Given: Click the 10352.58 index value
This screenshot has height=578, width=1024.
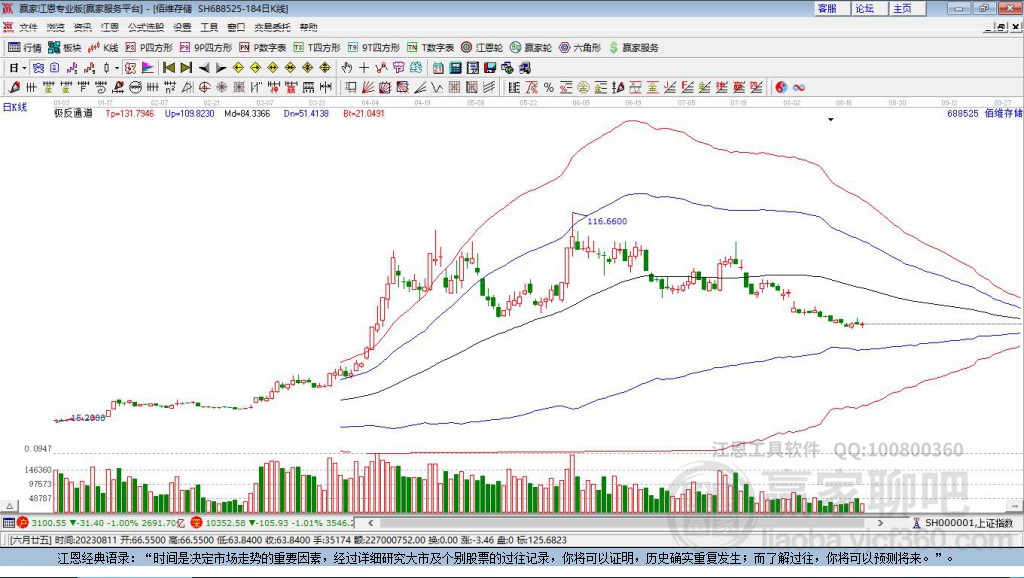Looking at the screenshot, I should [x=225, y=523].
